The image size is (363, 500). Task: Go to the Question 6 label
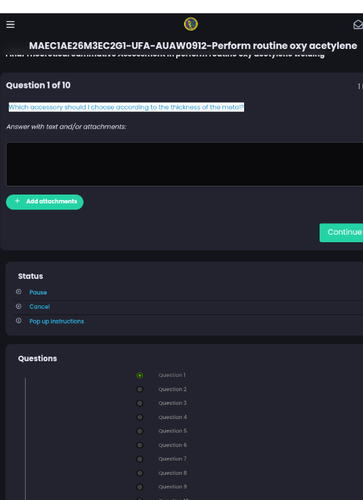(173, 445)
